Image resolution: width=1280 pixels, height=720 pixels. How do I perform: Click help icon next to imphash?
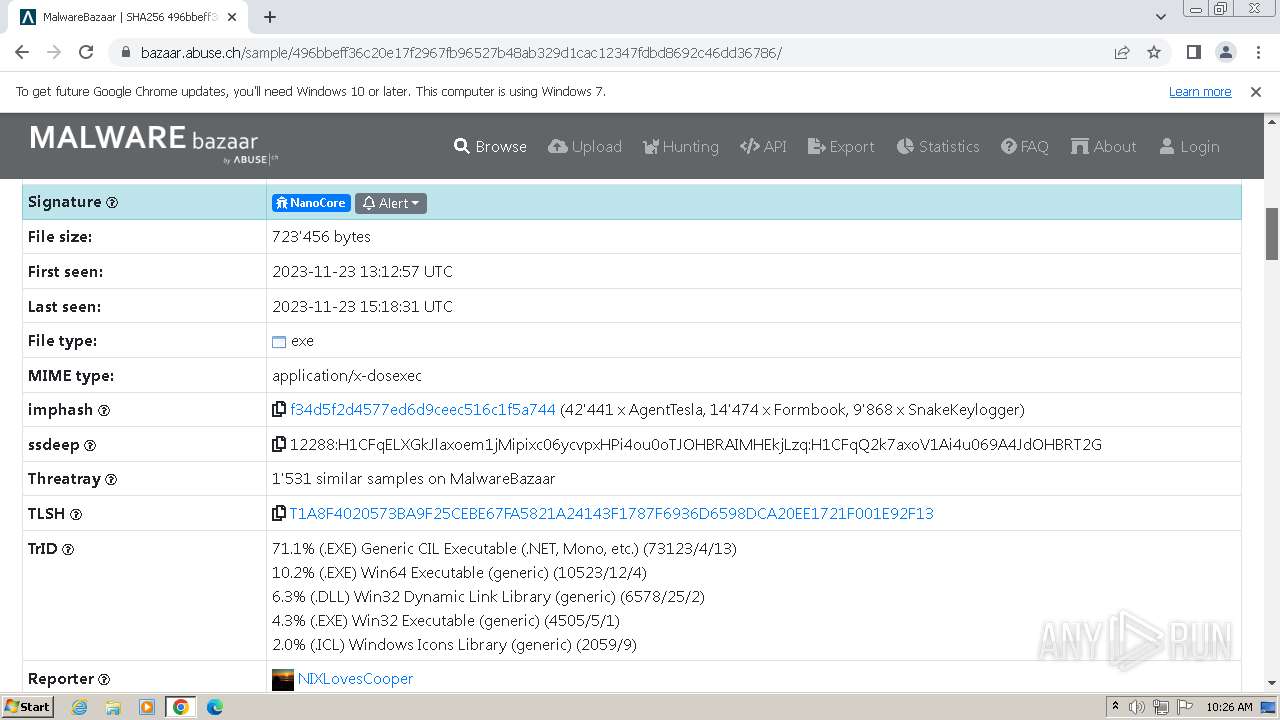tap(103, 410)
